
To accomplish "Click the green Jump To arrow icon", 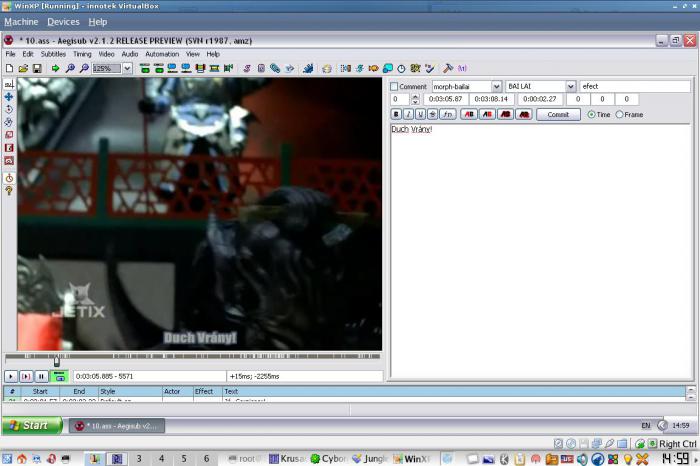I will coord(55,68).
